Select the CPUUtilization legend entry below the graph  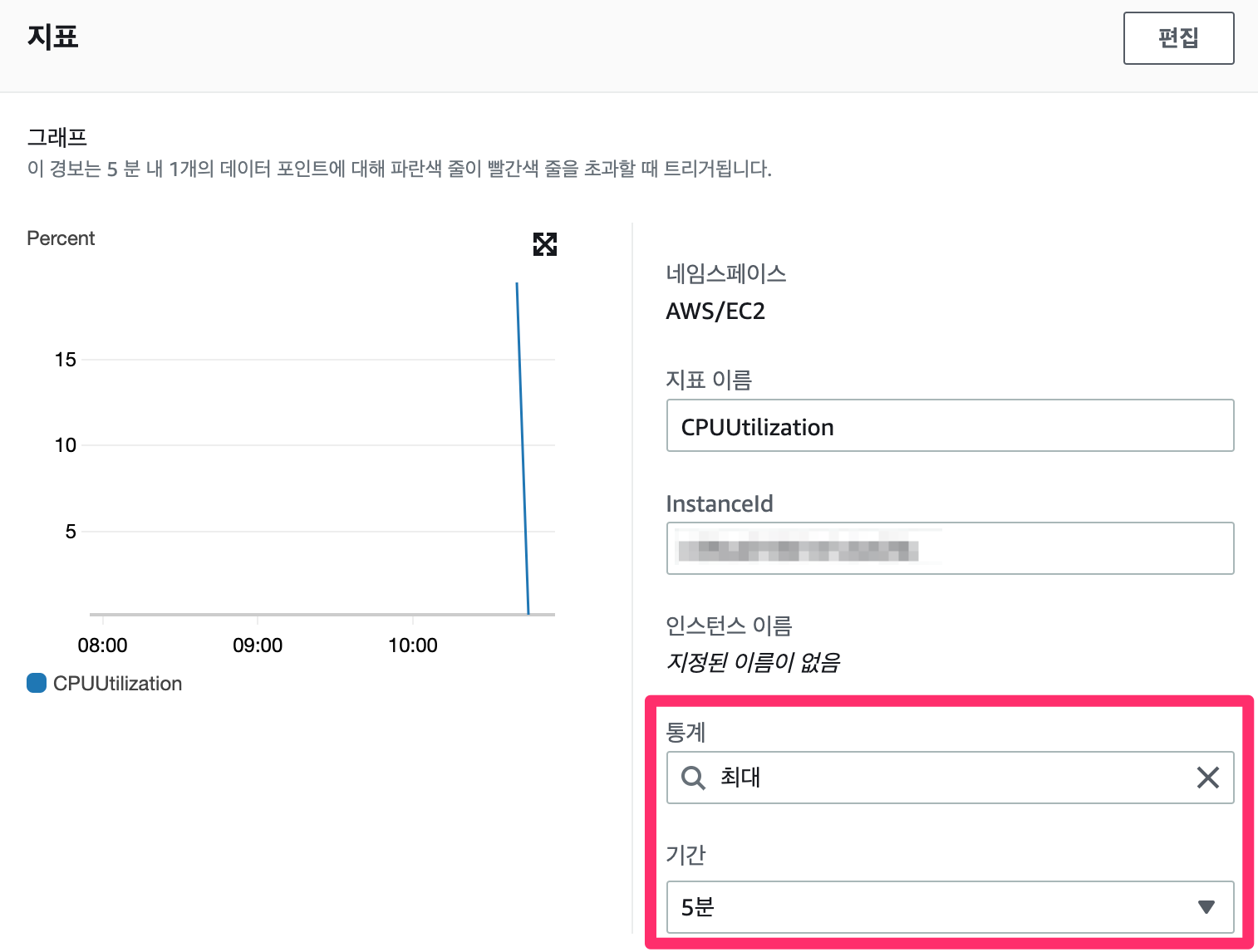coord(116,682)
